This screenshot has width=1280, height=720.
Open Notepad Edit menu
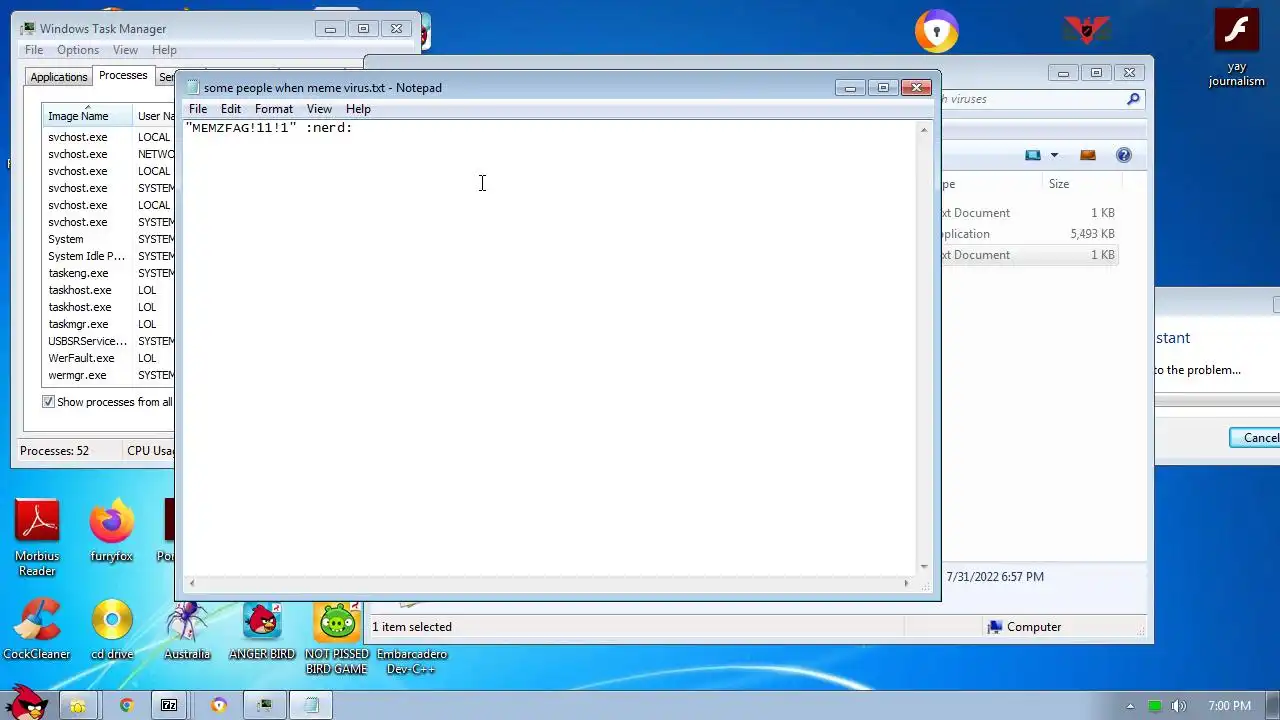pyautogui.click(x=231, y=109)
